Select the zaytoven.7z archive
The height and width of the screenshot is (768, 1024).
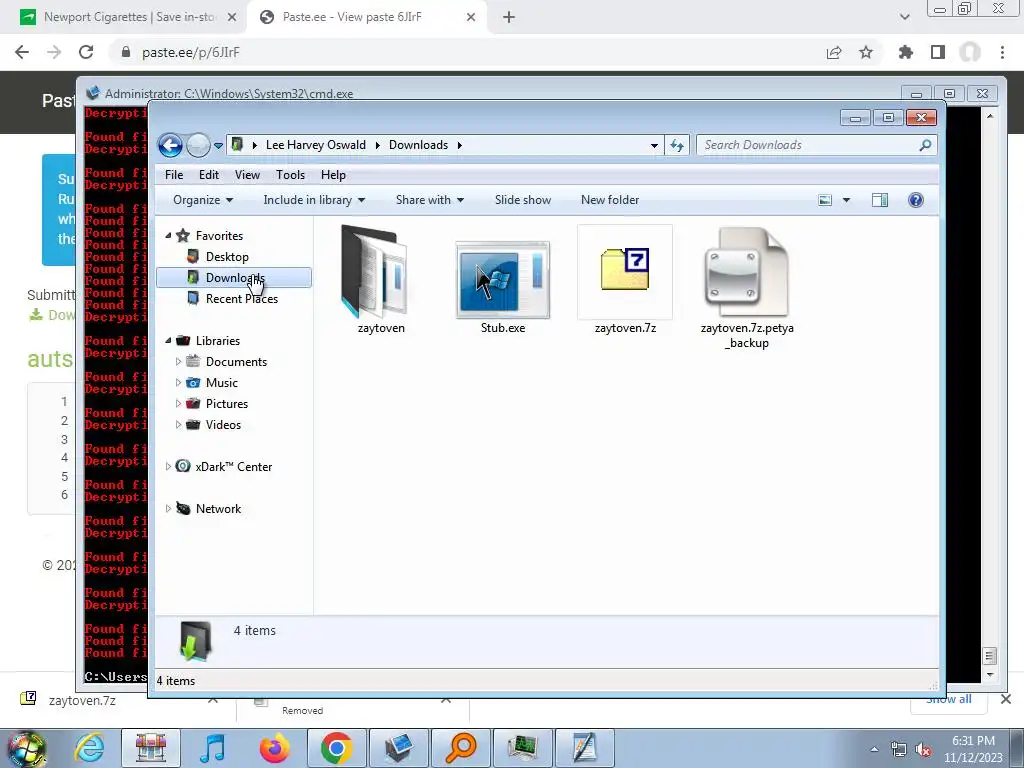pyautogui.click(x=625, y=280)
